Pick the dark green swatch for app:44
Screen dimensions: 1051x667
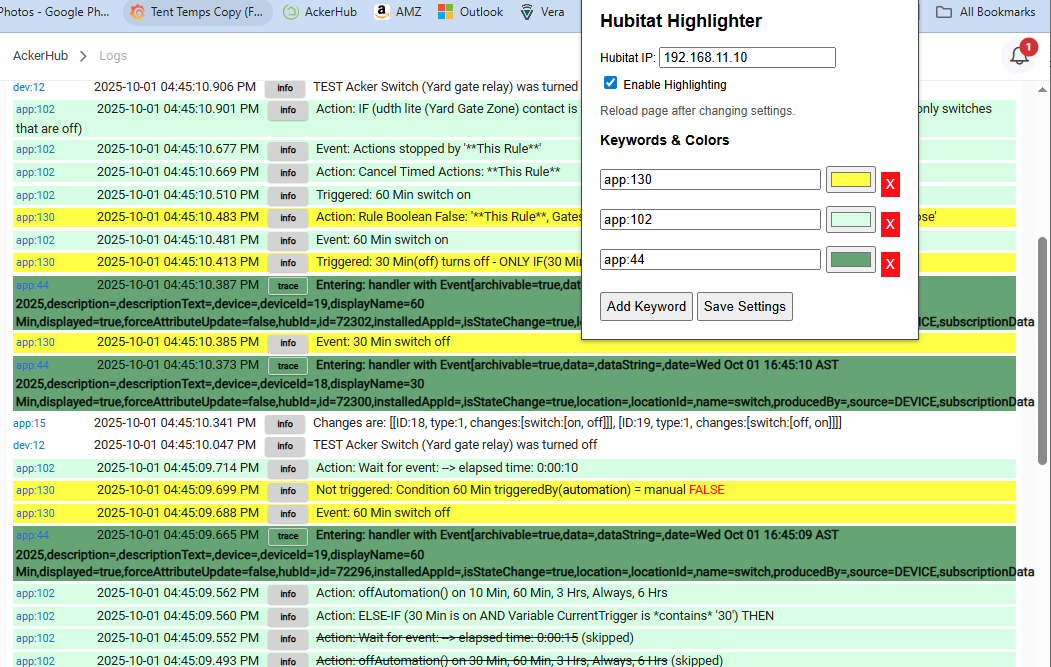click(x=851, y=260)
